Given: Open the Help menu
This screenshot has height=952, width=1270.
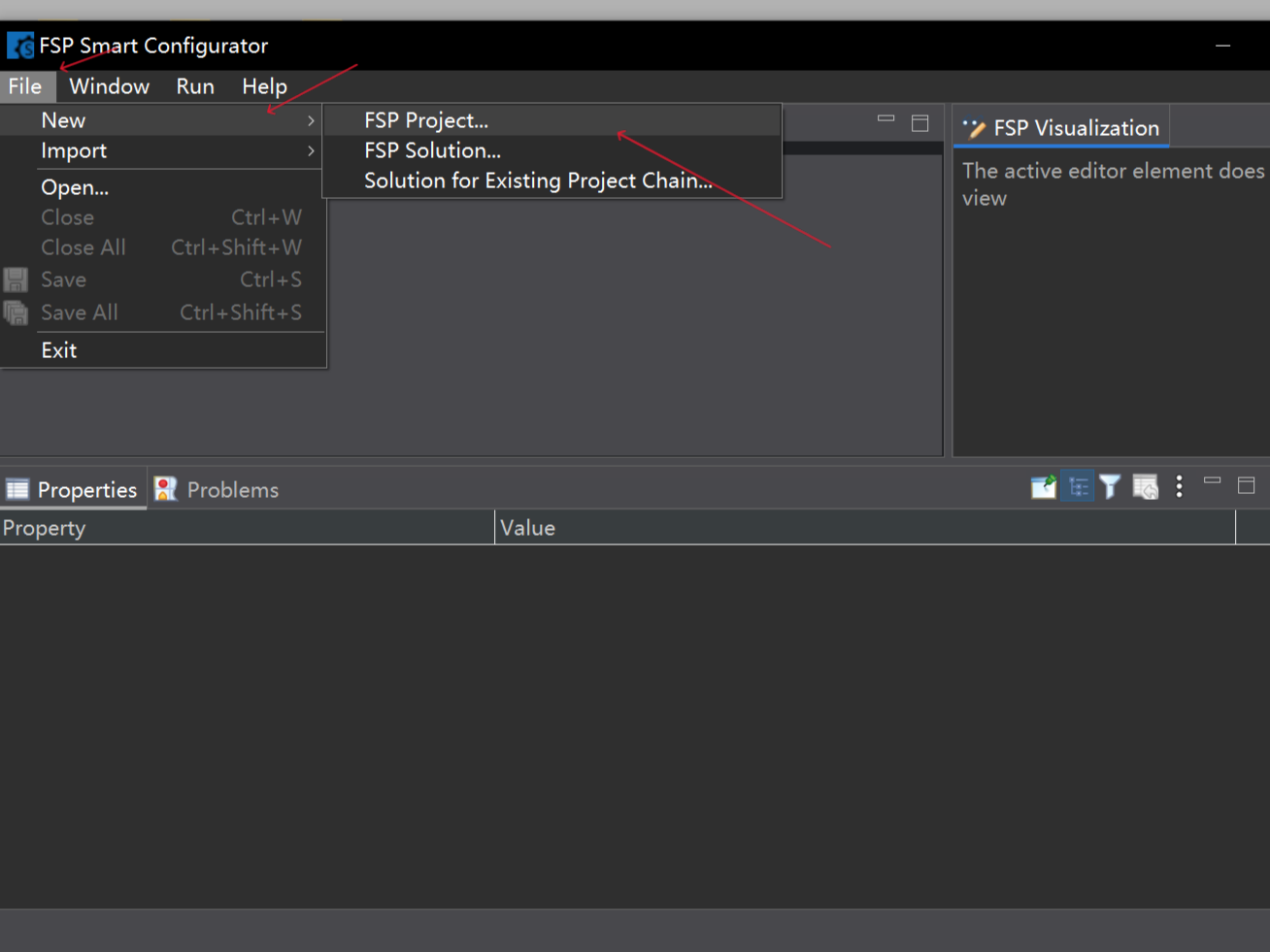Looking at the screenshot, I should 264,86.
